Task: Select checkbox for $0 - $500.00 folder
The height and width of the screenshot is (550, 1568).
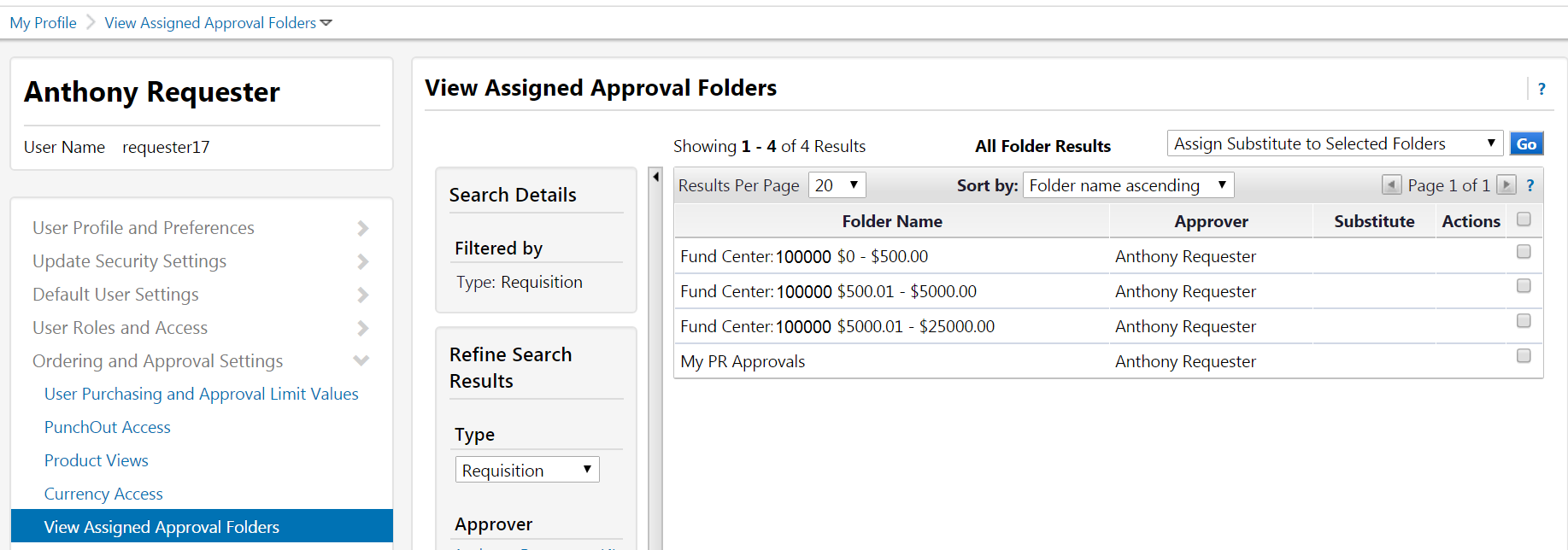Action: [1524, 252]
